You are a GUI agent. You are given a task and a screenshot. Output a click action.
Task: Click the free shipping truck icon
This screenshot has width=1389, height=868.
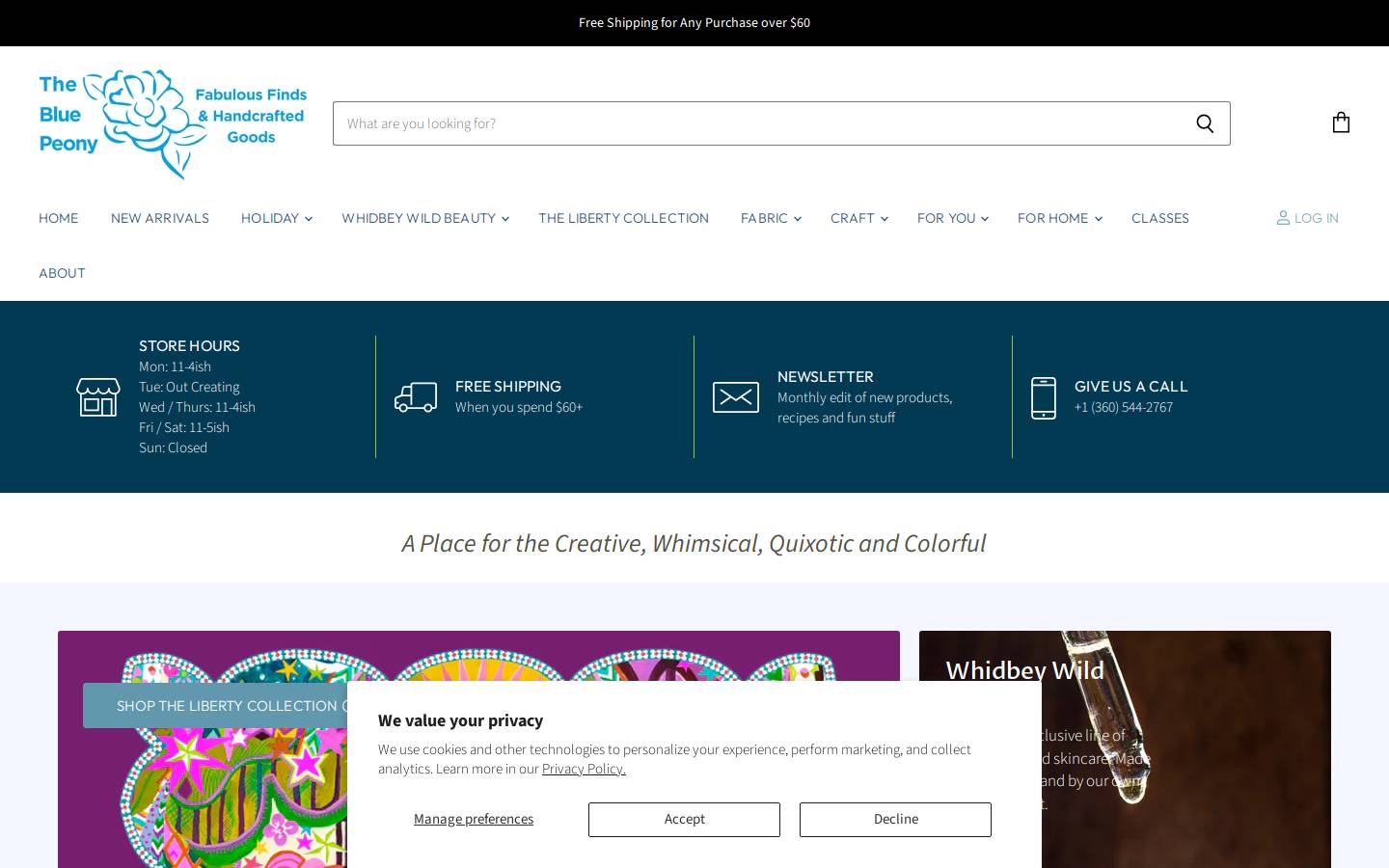tap(416, 397)
